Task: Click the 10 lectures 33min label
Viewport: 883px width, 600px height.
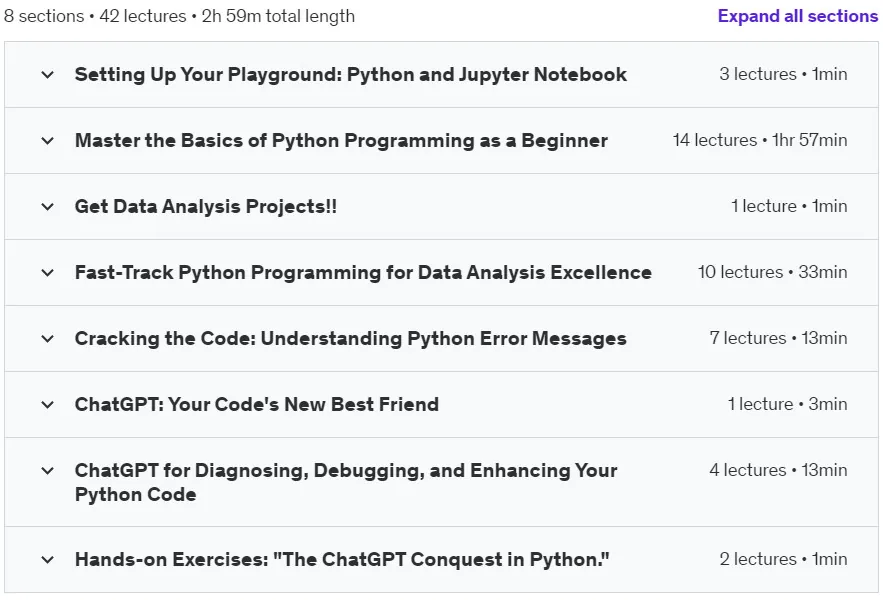Action: click(x=772, y=272)
